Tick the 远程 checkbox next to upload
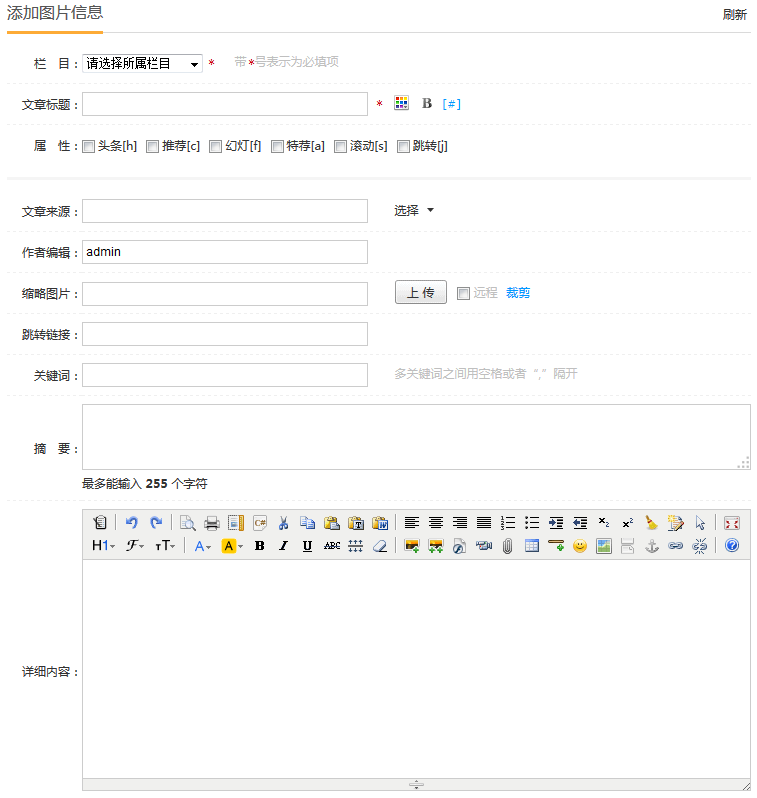 point(463,293)
